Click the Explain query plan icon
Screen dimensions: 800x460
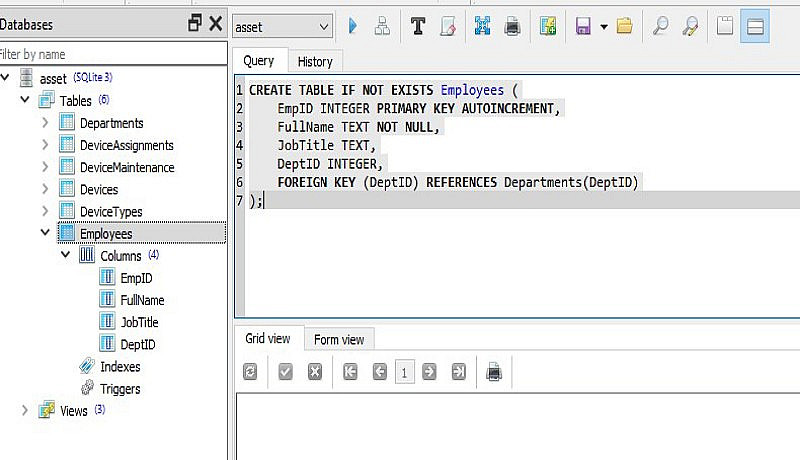(382, 25)
